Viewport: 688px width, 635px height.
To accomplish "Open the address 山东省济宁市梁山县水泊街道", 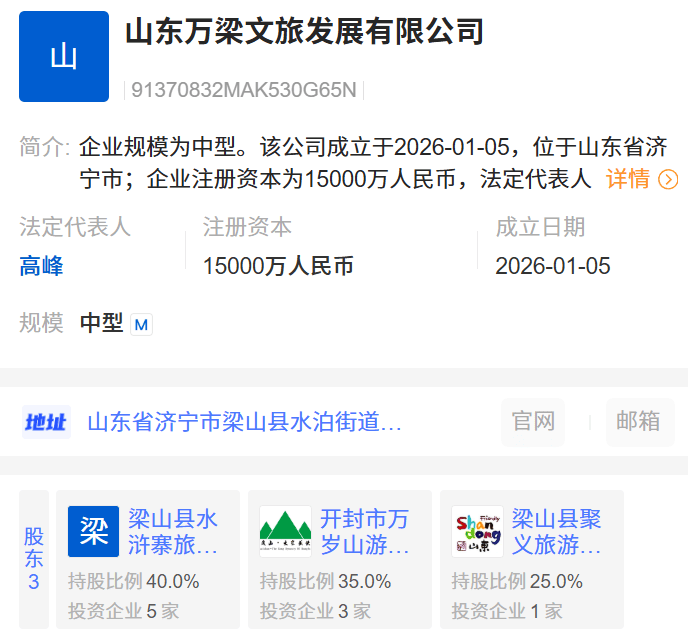I will (245, 422).
